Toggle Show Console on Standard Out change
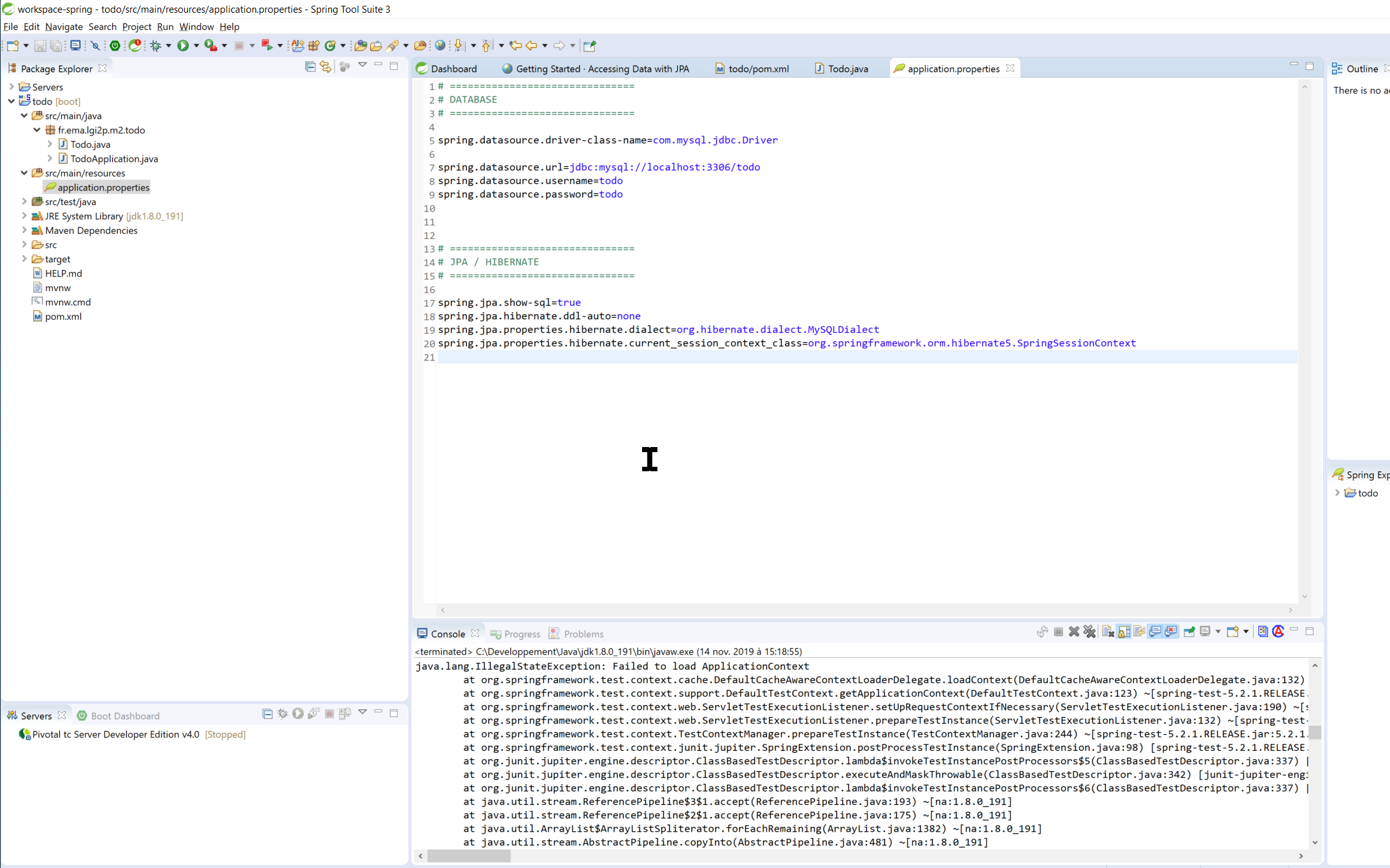This screenshot has width=1390, height=868. [x=1155, y=631]
